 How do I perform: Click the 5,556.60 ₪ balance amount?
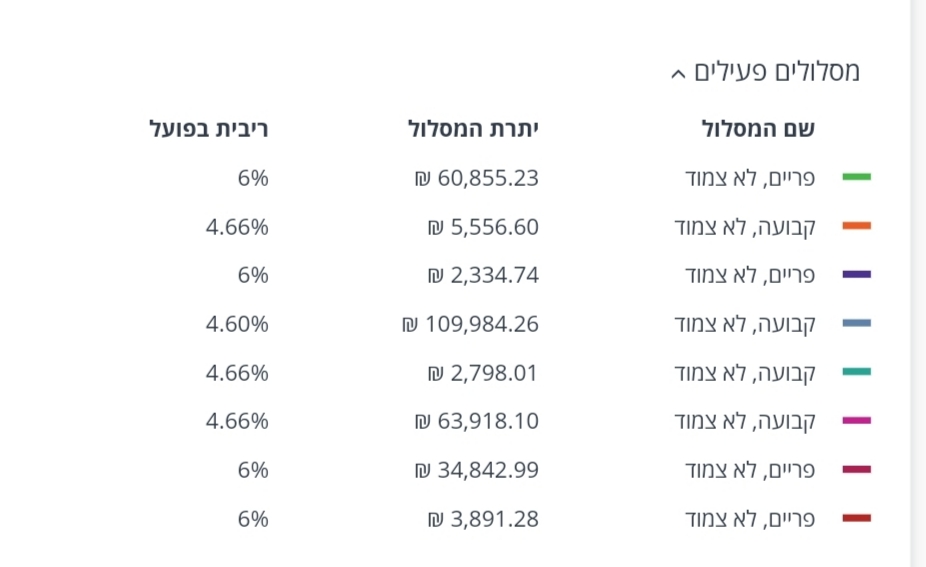tap(483, 227)
